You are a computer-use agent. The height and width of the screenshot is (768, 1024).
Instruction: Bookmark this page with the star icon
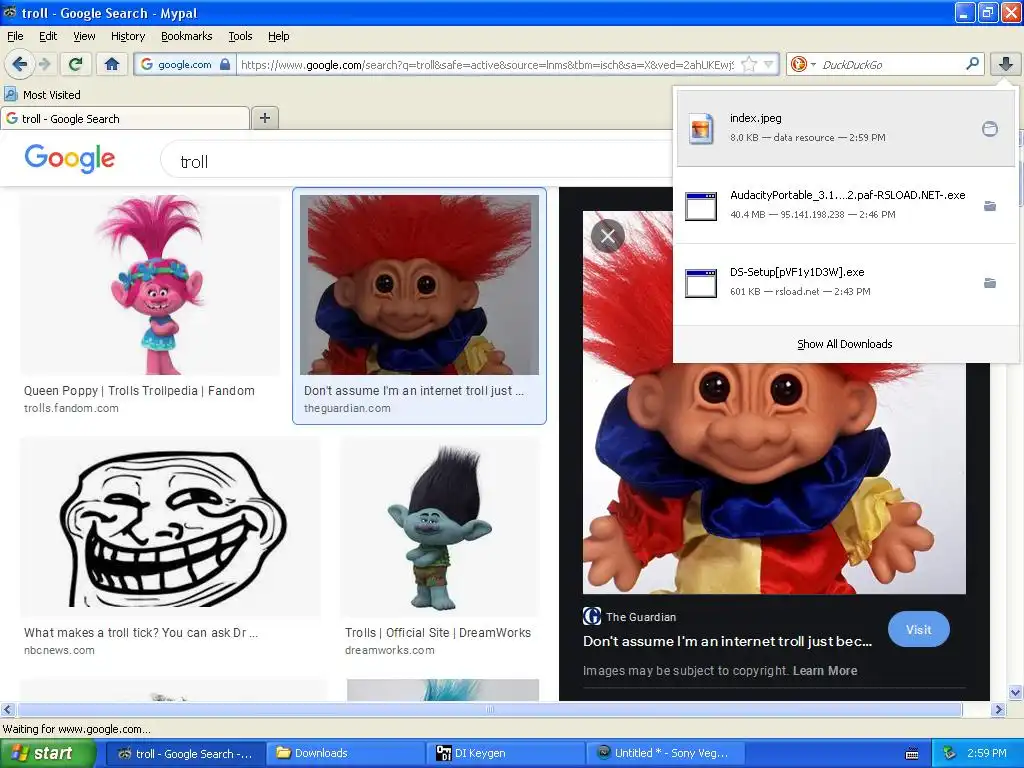coord(748,64)
